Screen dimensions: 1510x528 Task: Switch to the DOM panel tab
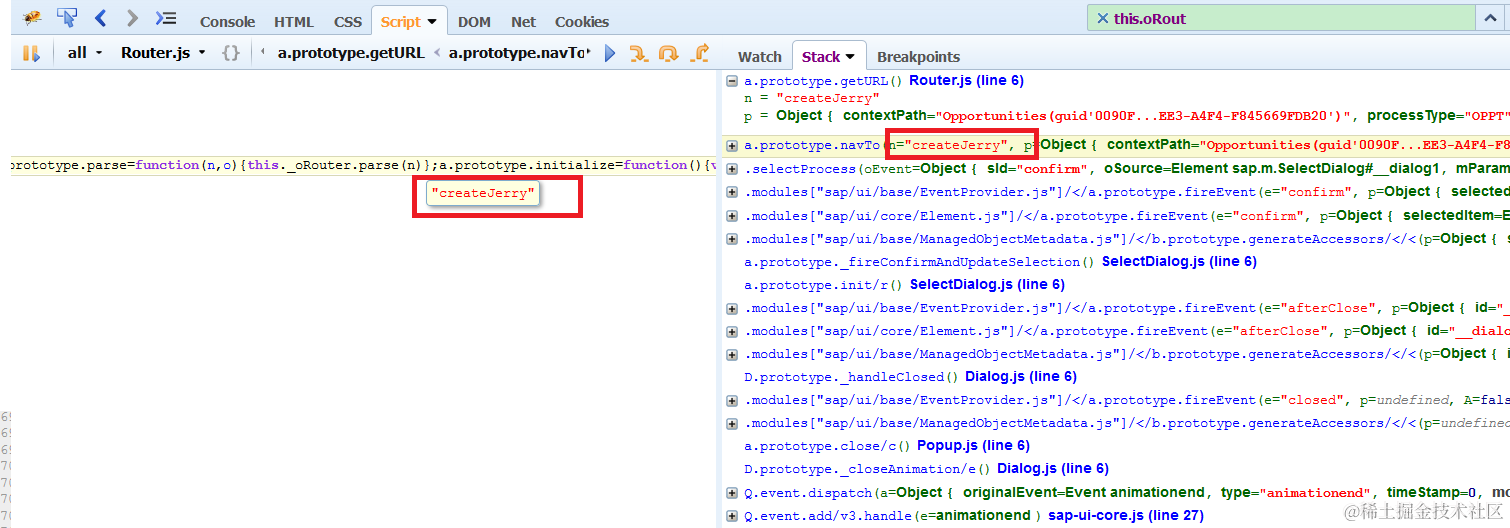pos(474,21)
